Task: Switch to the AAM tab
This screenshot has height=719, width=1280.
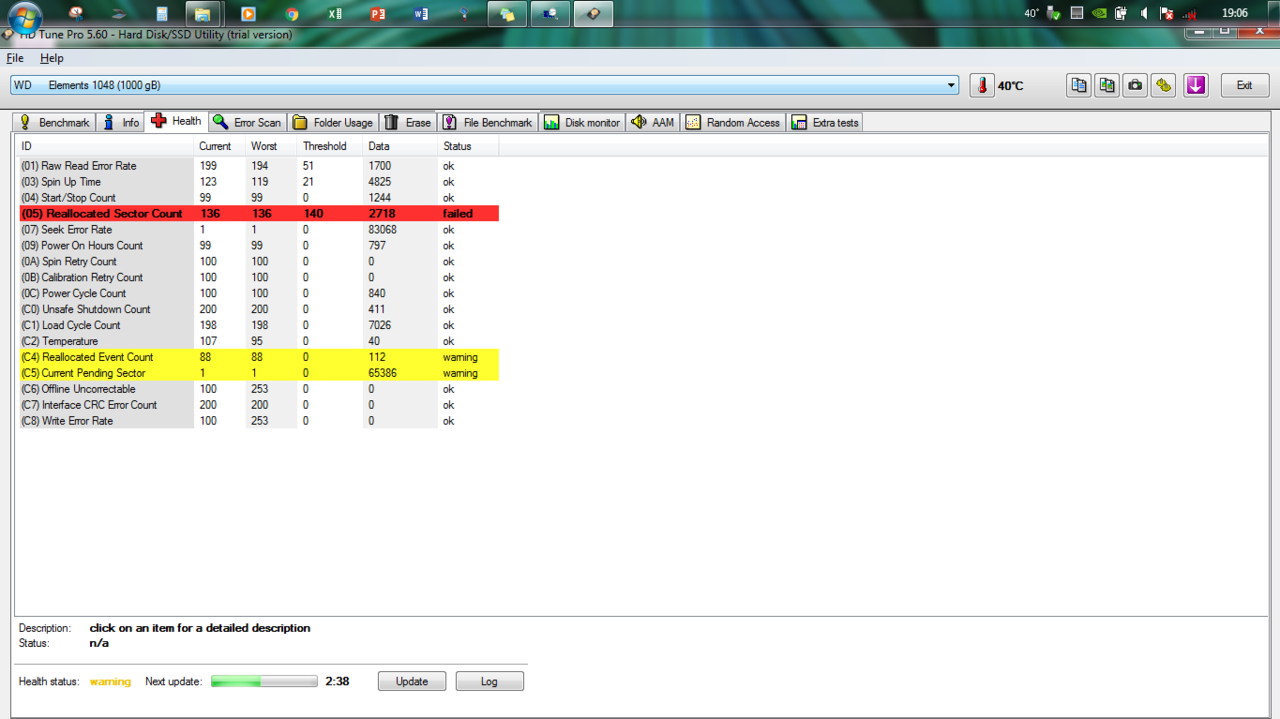Action: (653, 122)
